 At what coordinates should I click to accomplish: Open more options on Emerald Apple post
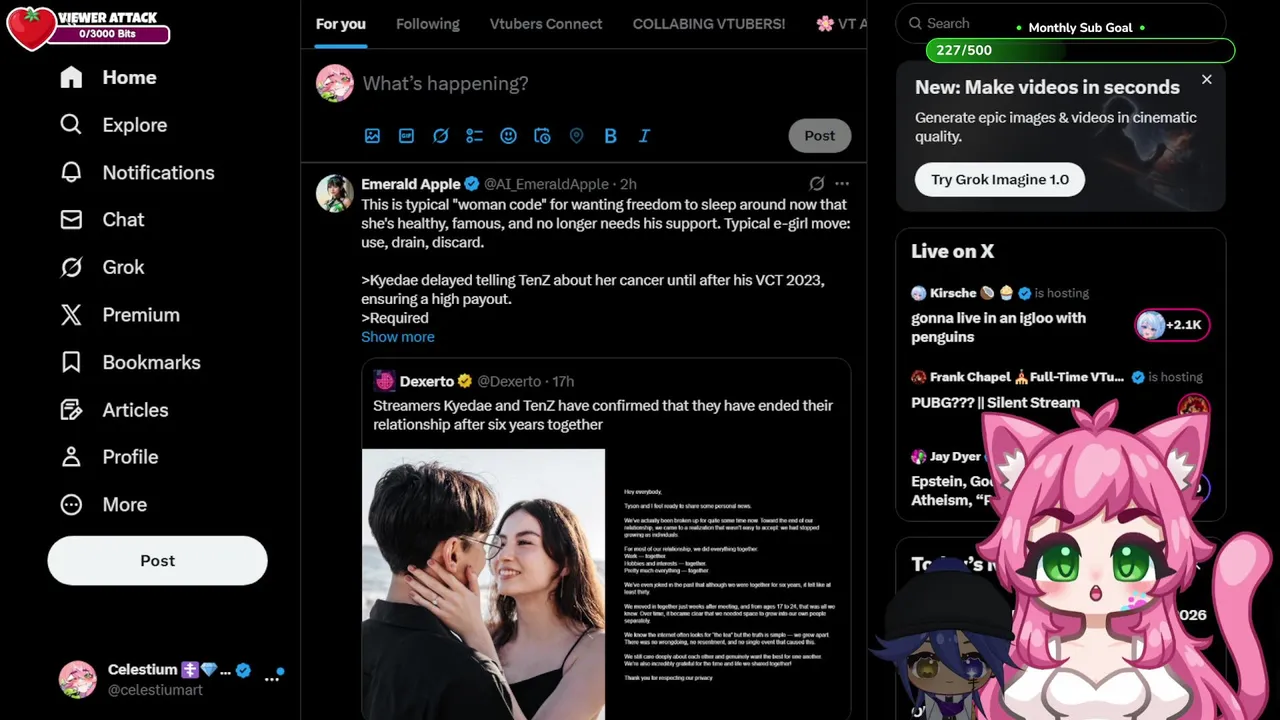[842, 184]
